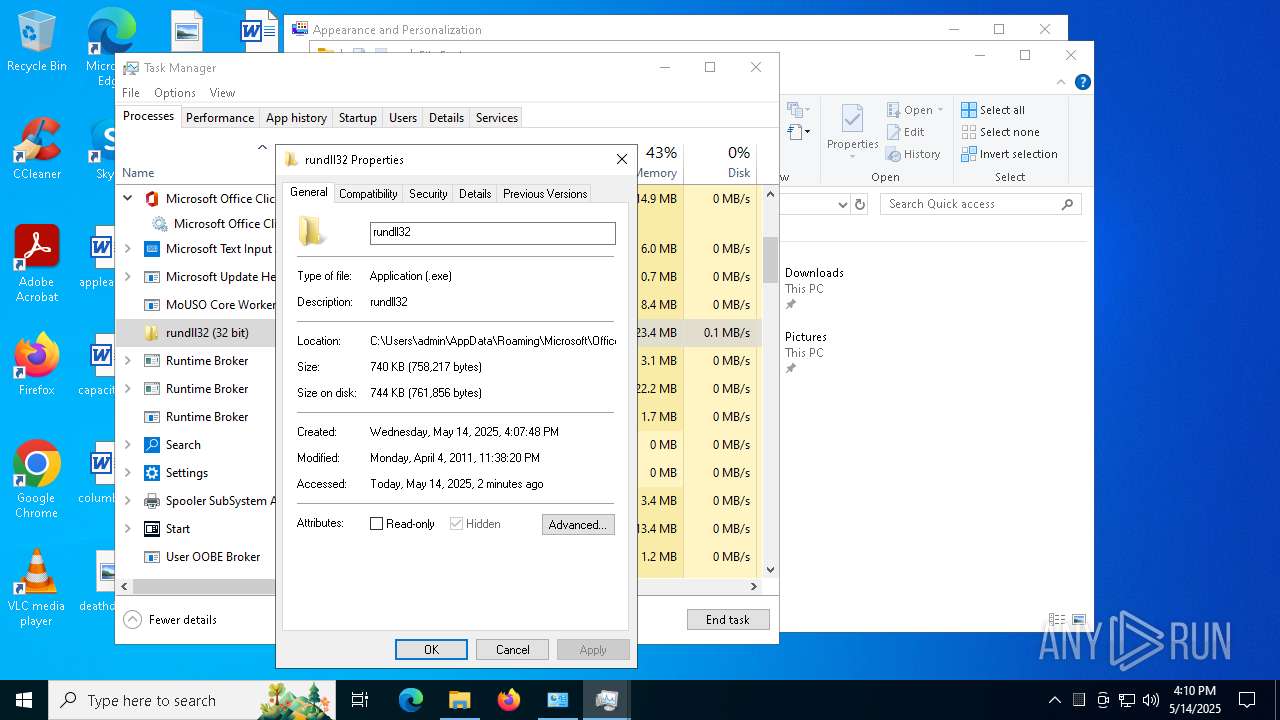Switch to the Performance tab

(220, 118)
